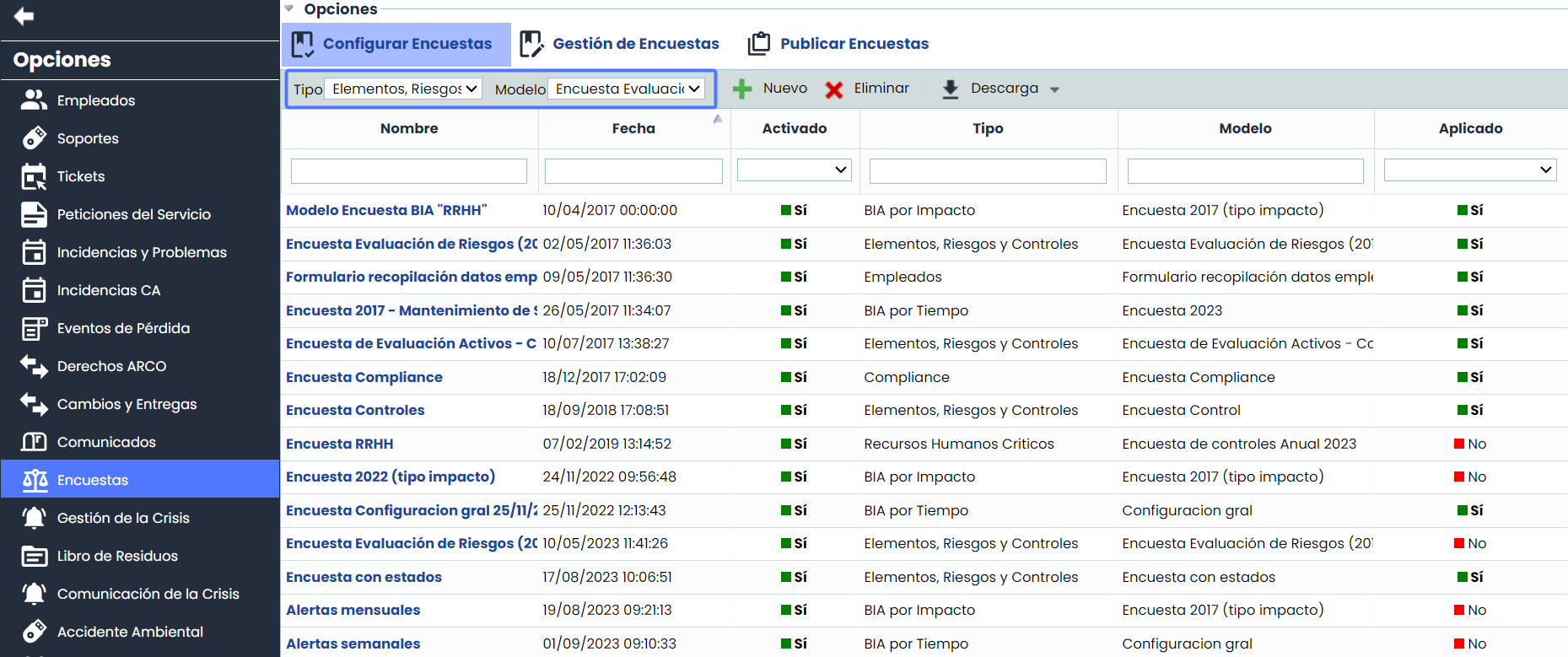
Task: Expand the Modelo dropdown selector
Action: [x=627, y=89]
